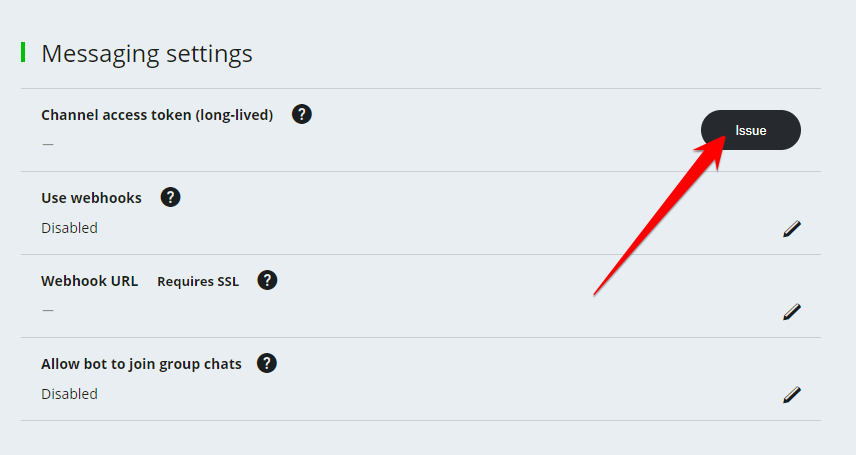Edit group chats permission via pencil icon
Viewport: 856px width, 455px height.
(x=792, y=395)
